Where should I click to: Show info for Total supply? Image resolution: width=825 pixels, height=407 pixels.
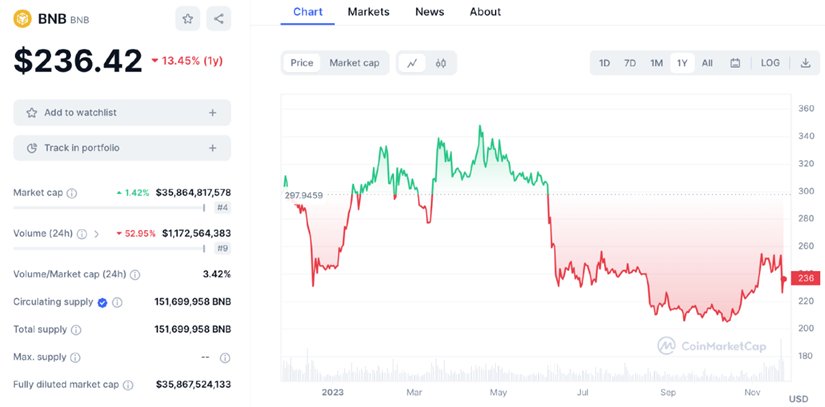(76, 330)
